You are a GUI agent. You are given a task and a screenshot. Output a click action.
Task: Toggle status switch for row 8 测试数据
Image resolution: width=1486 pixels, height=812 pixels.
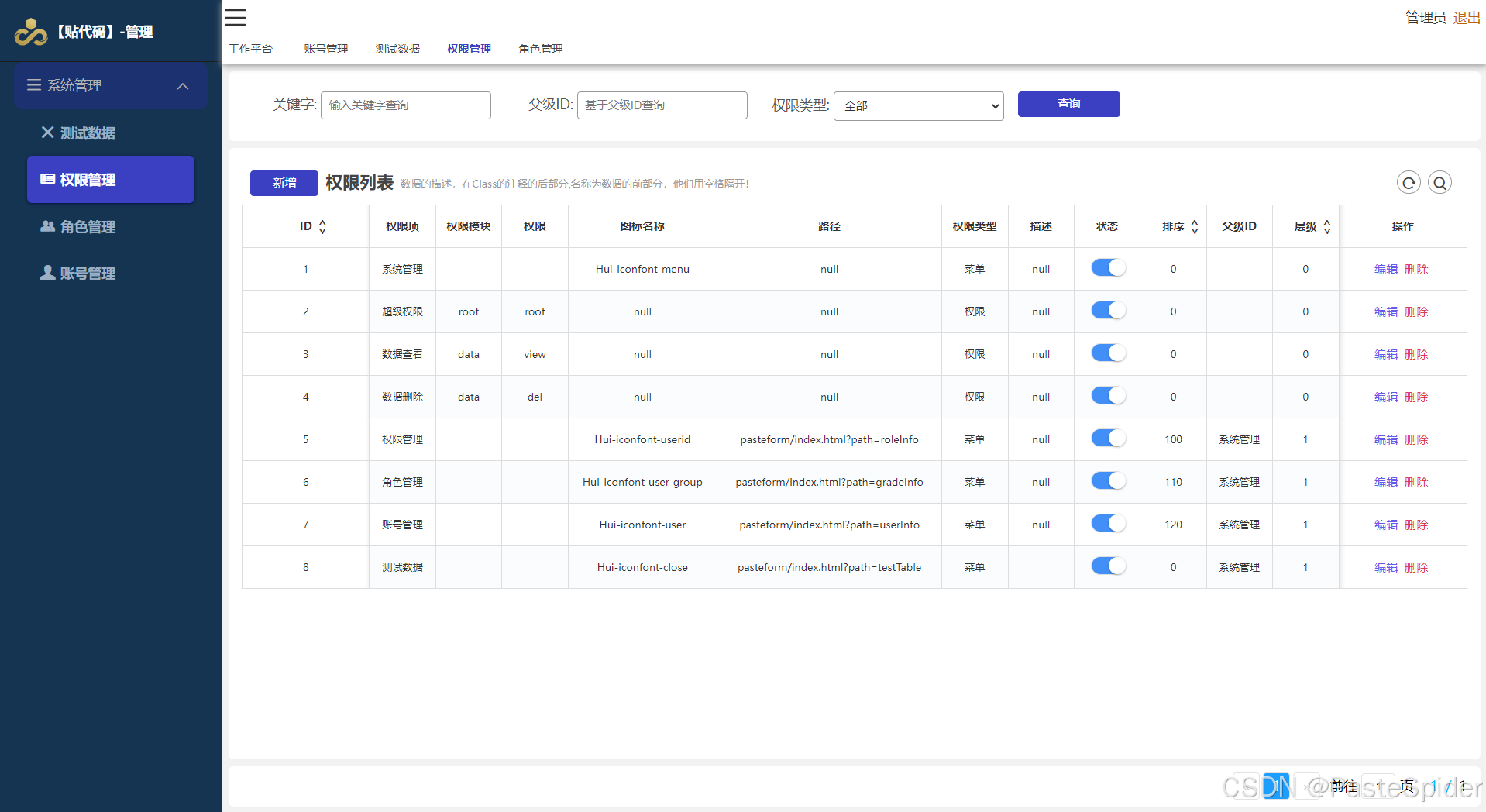coord(1108,566)
